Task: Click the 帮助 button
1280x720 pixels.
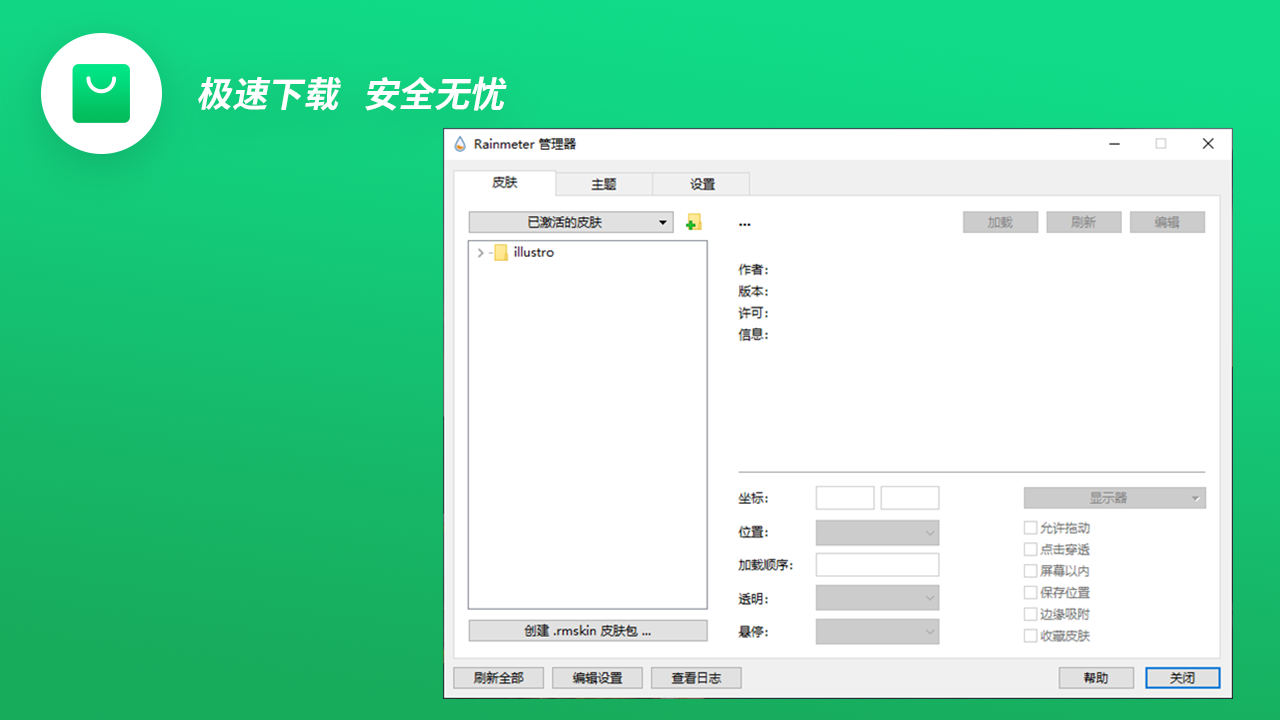Action: (1096, 678)
